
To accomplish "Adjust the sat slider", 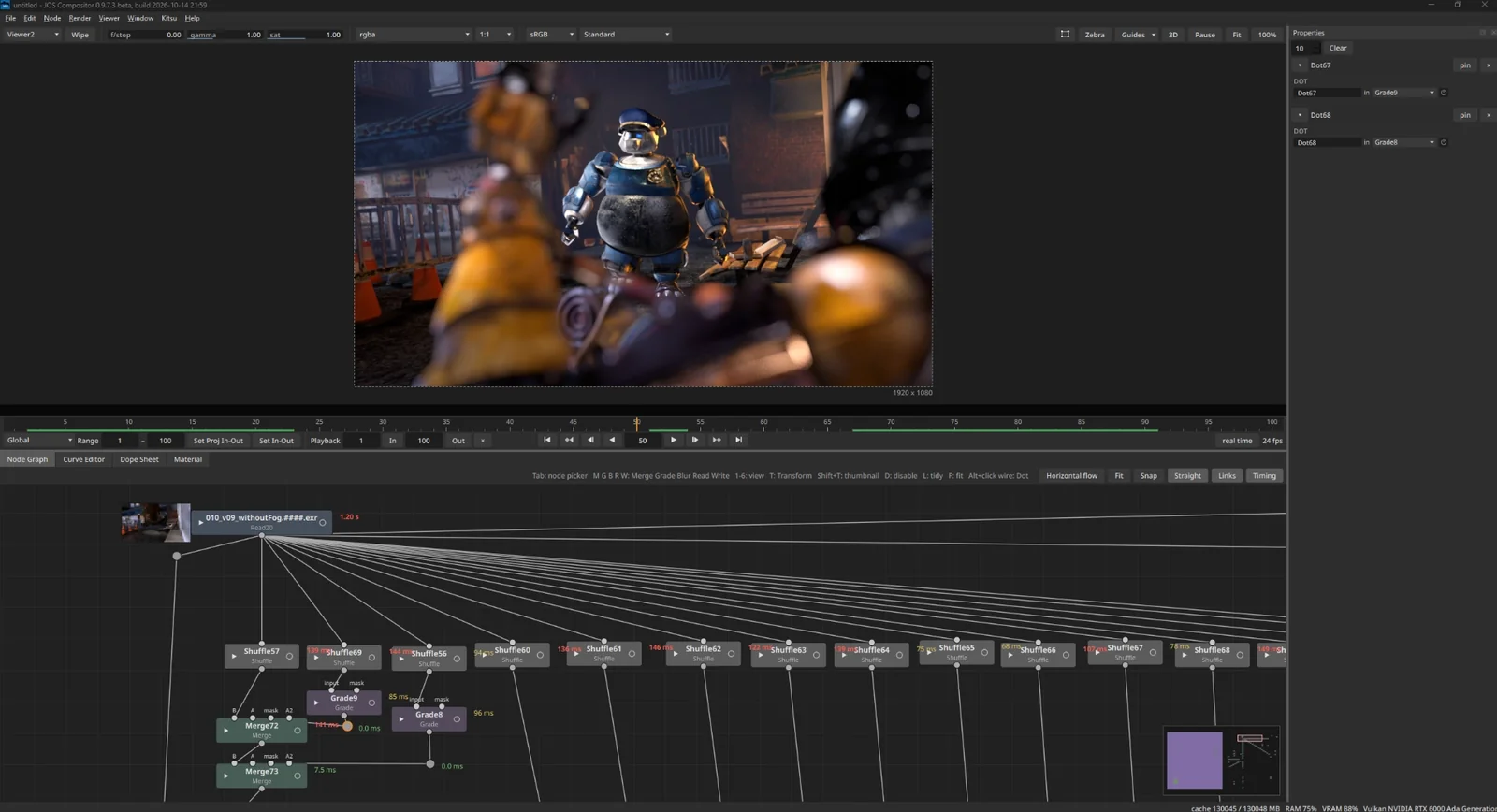I will [305, 35].
